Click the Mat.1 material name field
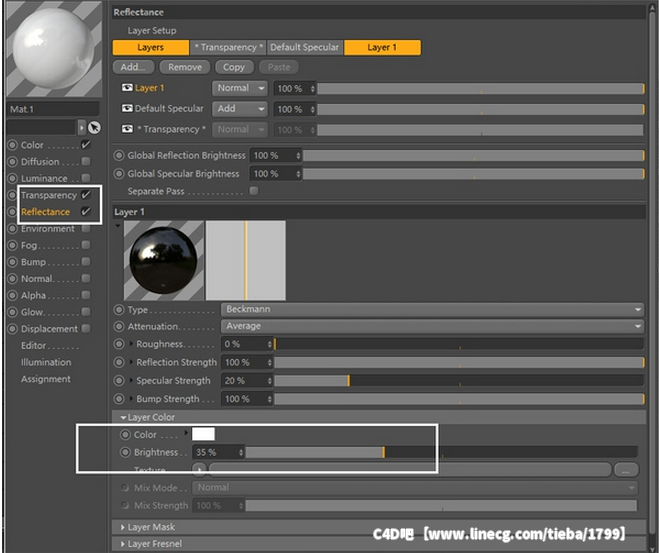The image size is (659, 553). 53,109
